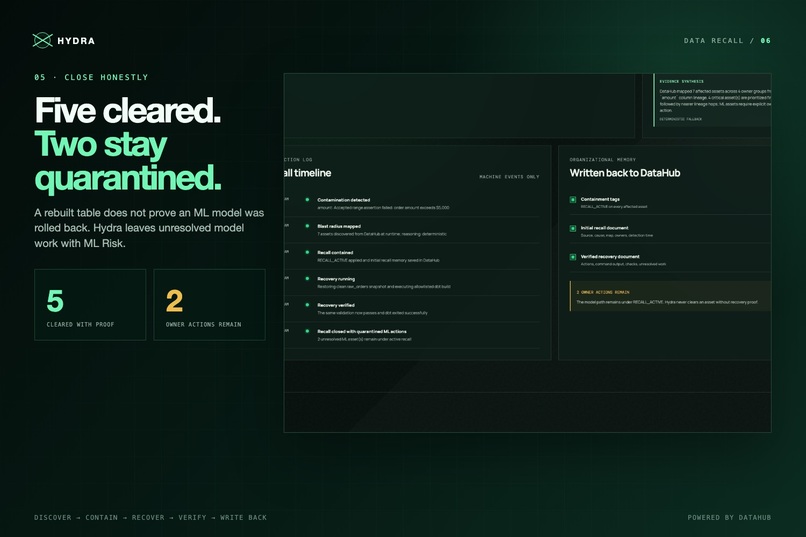Click the 5 Cleared With Proof stat card
Screen dimensions: 806x537
click(90, 305)
